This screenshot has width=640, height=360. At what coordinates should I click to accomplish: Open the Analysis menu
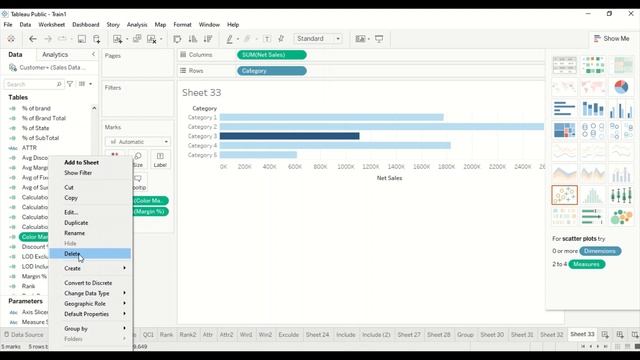[137, 24]
